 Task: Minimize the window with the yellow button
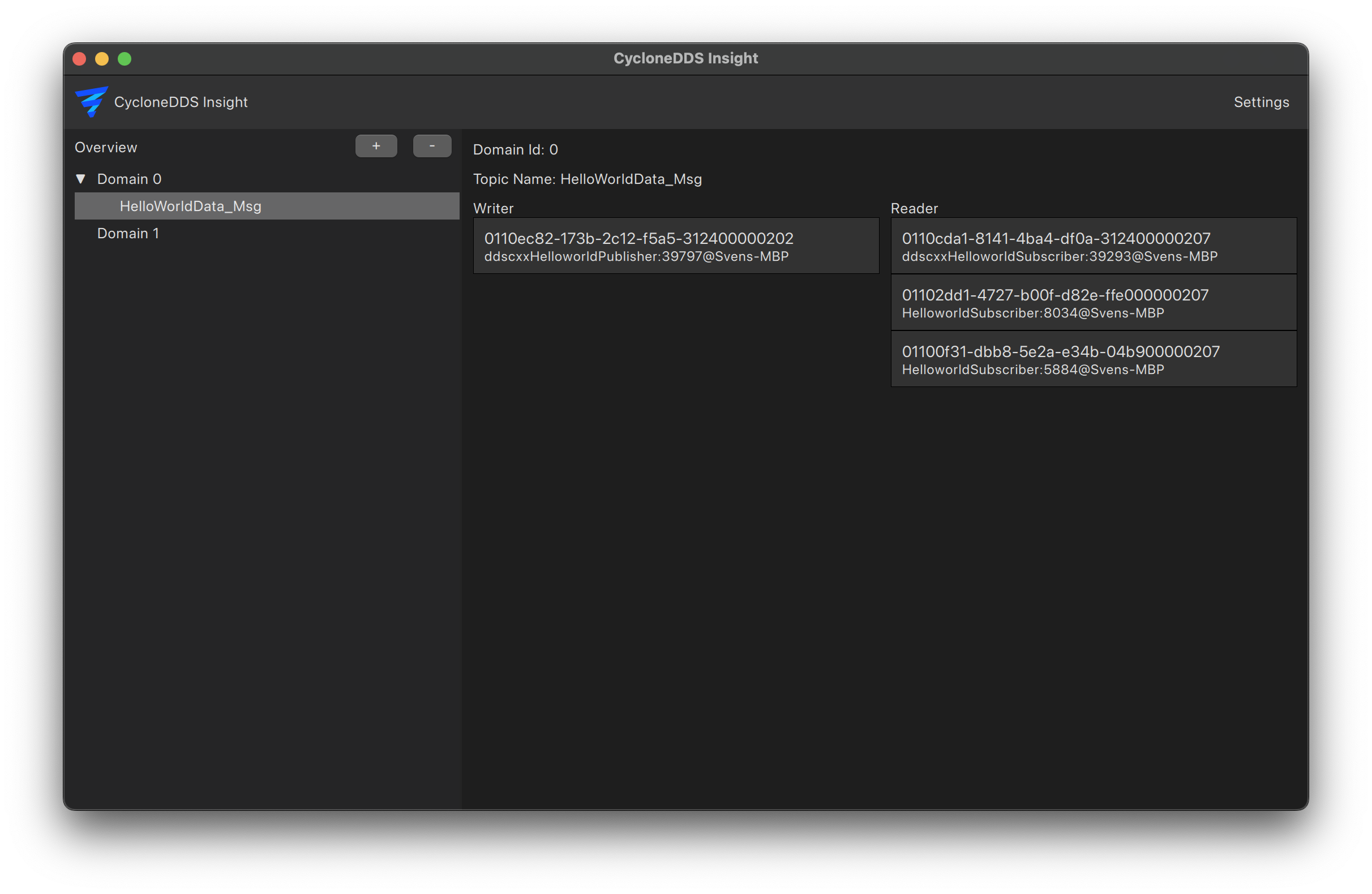pyautogui.click(x=102, y=59)
